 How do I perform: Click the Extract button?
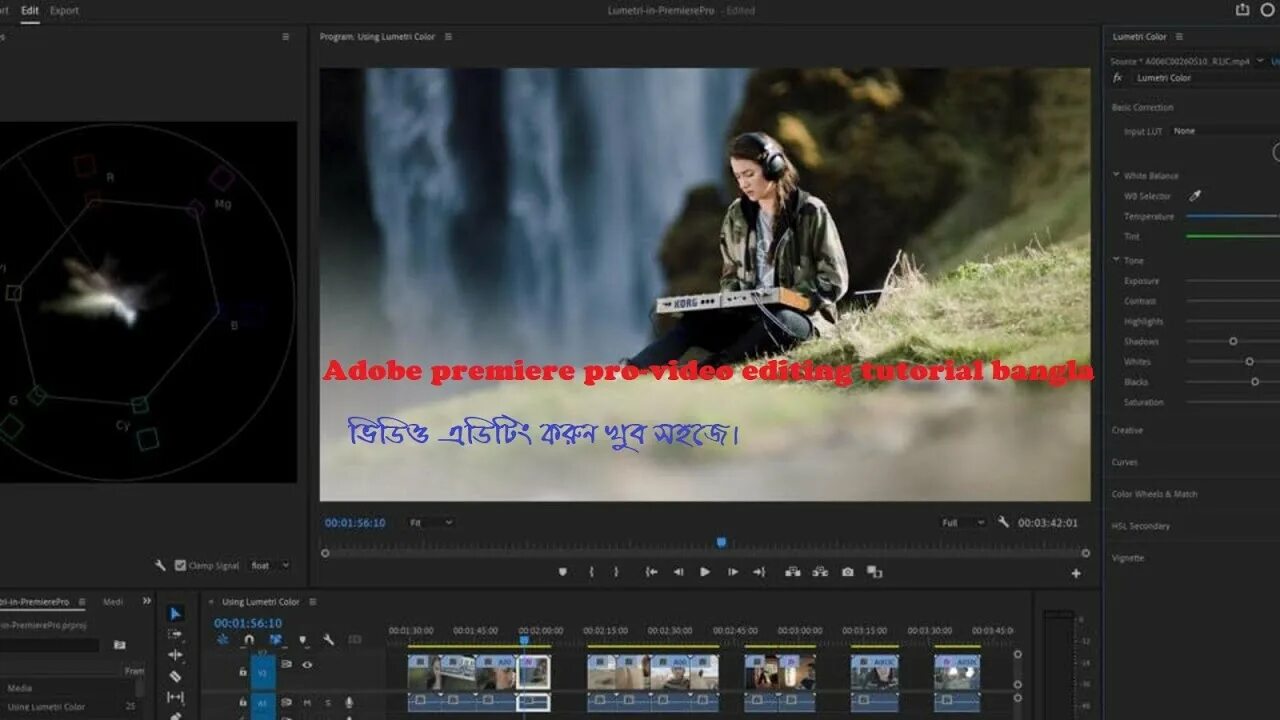(820, 572)
